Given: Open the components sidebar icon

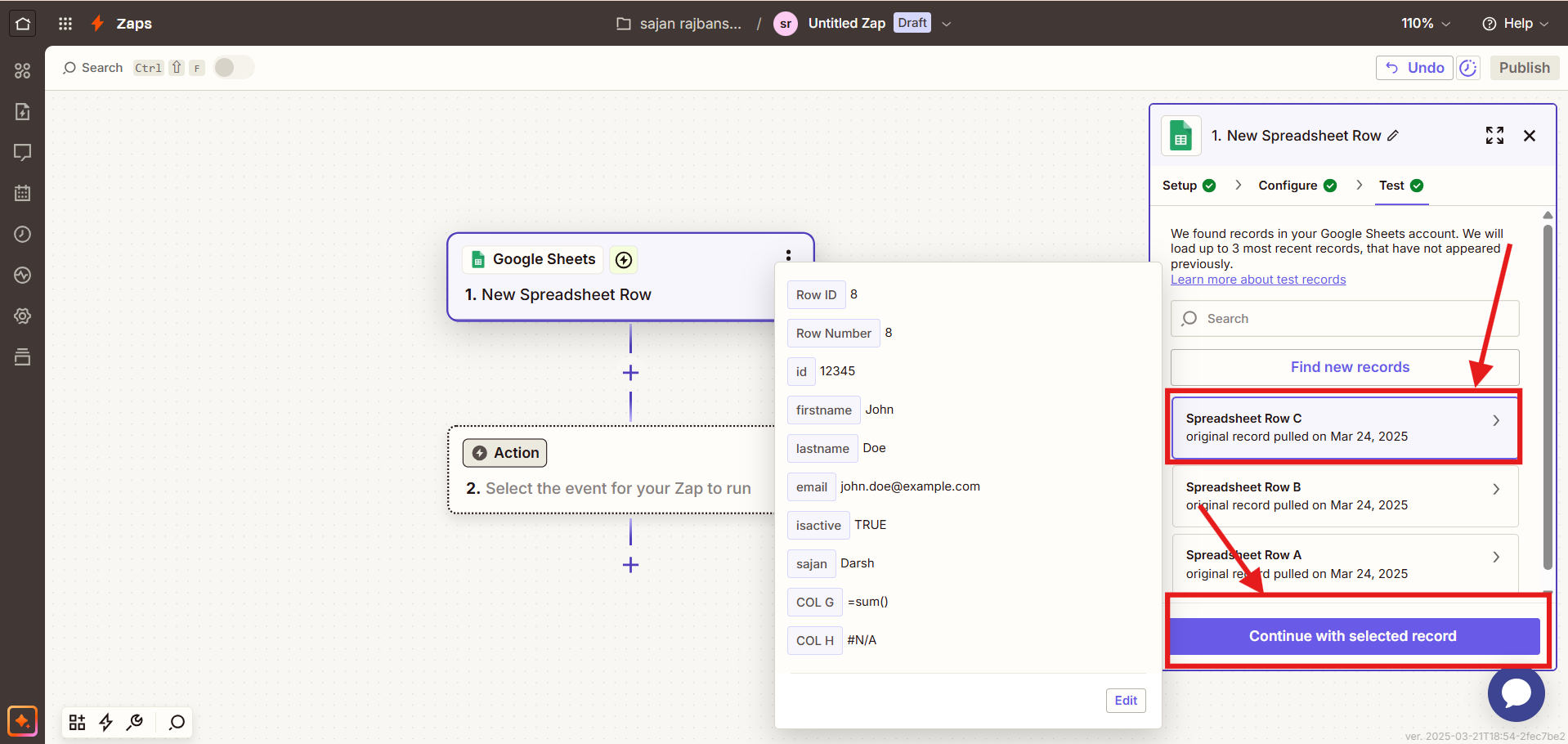Looking at the screenshot, I should (x=23, y=70).
